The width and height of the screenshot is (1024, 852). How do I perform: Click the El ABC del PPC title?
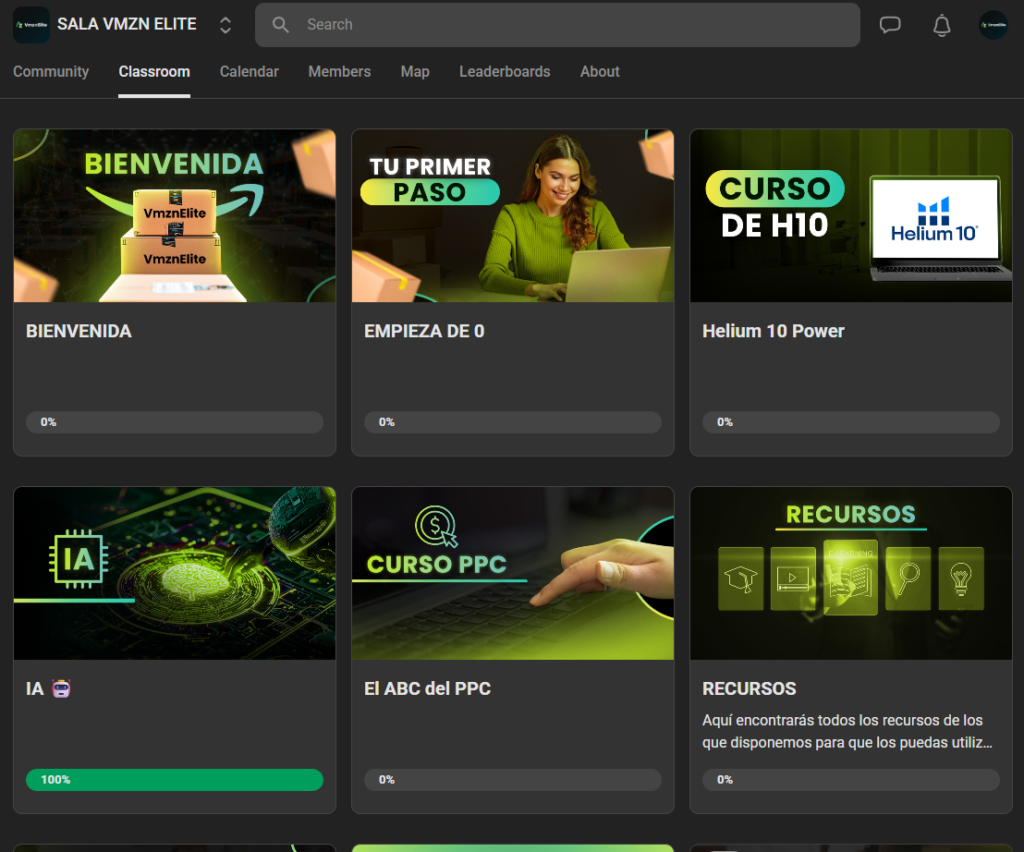point(427,689)
